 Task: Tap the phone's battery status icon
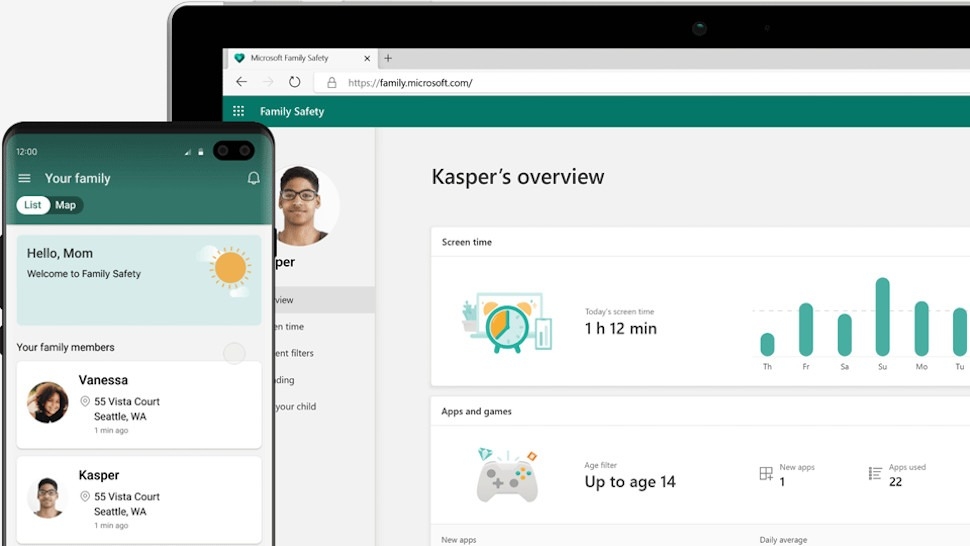click(x=200, y=151)
